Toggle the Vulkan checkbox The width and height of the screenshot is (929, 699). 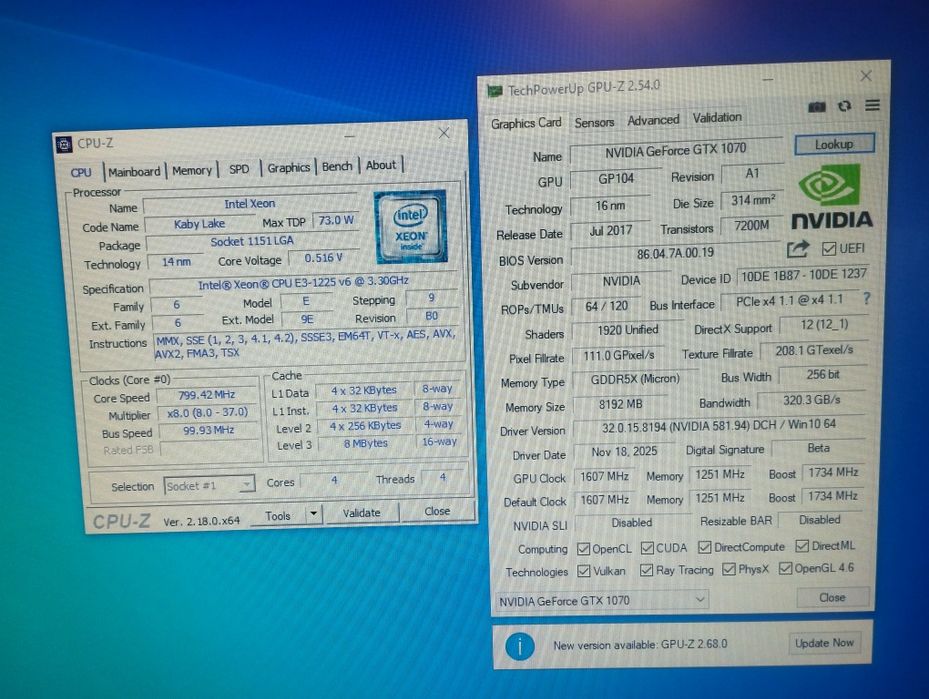tap(584, 571)
